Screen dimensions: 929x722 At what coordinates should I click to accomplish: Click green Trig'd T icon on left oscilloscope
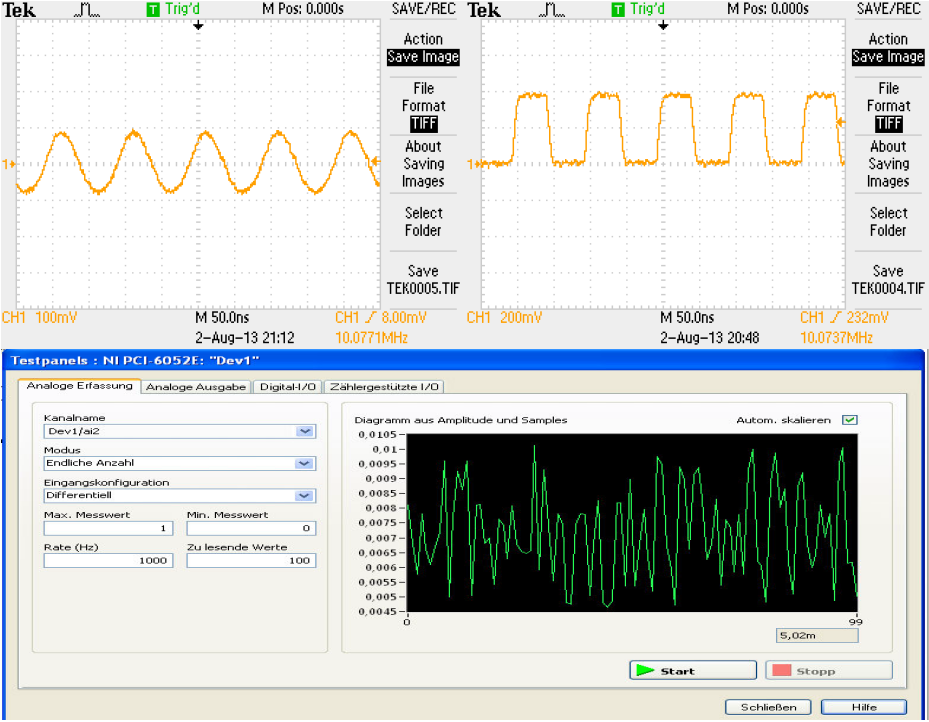153,9
